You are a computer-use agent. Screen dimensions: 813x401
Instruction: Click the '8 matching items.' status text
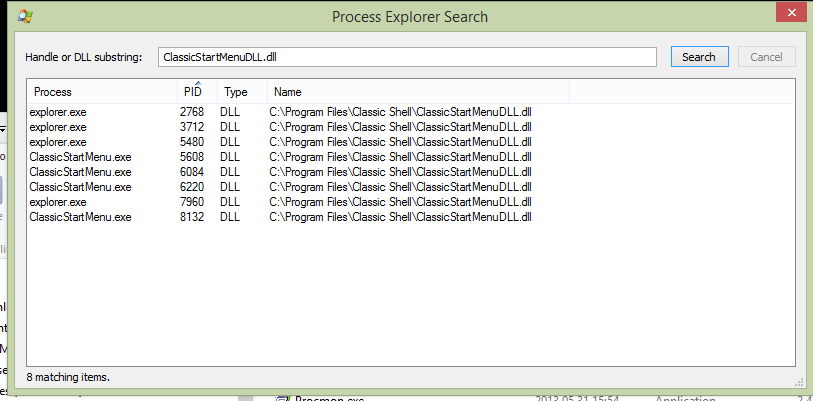point(67,377)
